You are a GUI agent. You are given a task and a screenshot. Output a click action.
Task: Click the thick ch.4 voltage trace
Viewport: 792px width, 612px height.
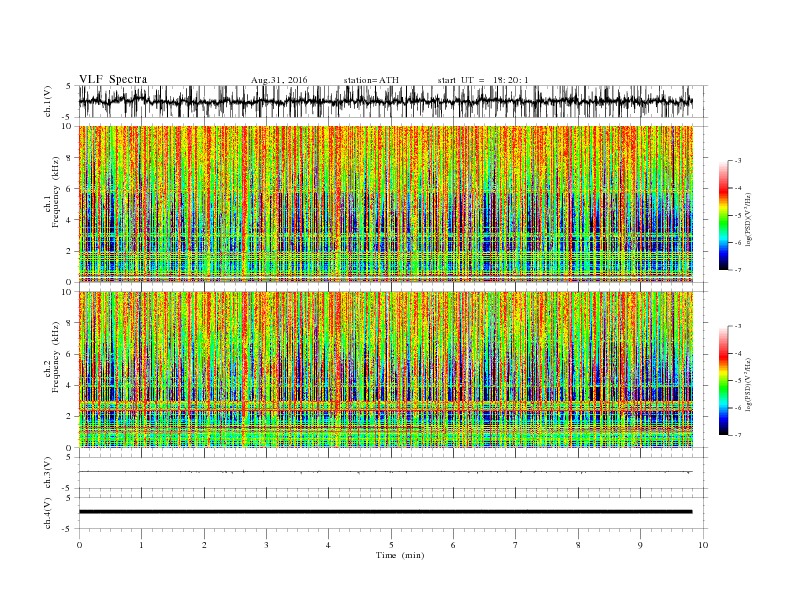385,512
